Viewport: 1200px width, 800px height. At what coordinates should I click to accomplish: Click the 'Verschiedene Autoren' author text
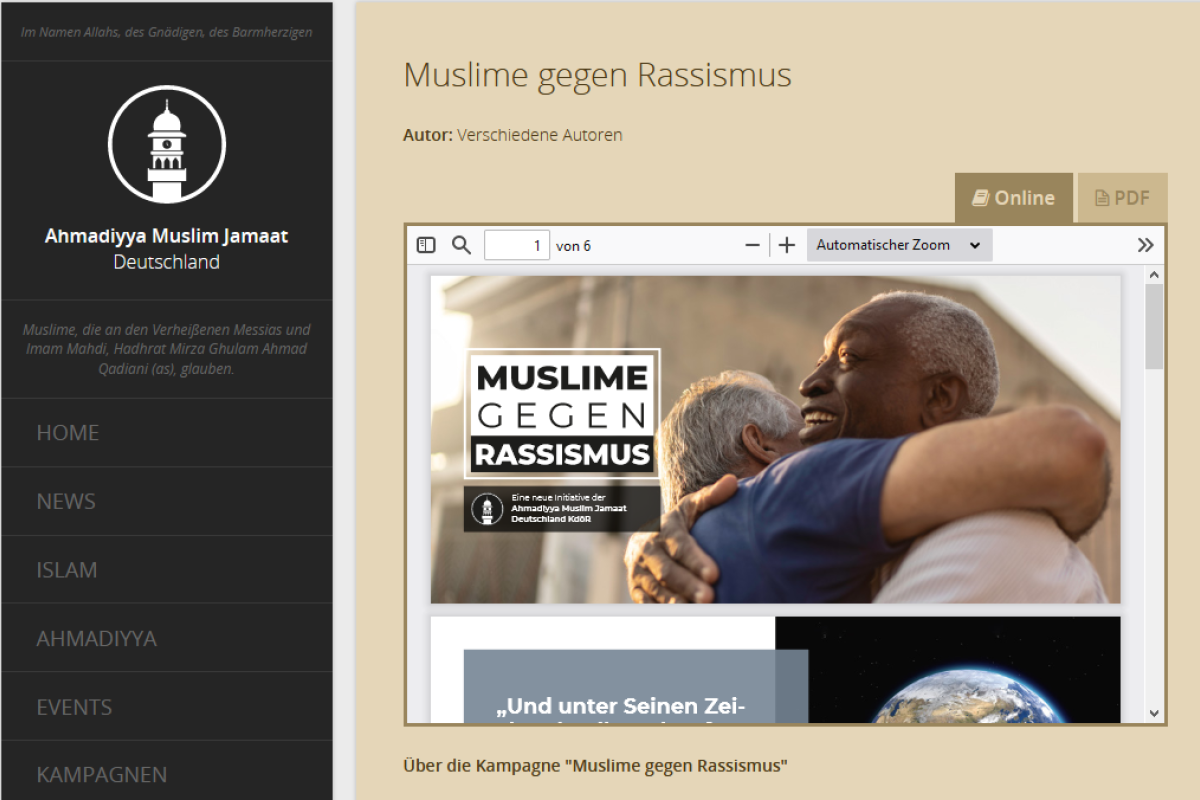[x=540, y=135]
